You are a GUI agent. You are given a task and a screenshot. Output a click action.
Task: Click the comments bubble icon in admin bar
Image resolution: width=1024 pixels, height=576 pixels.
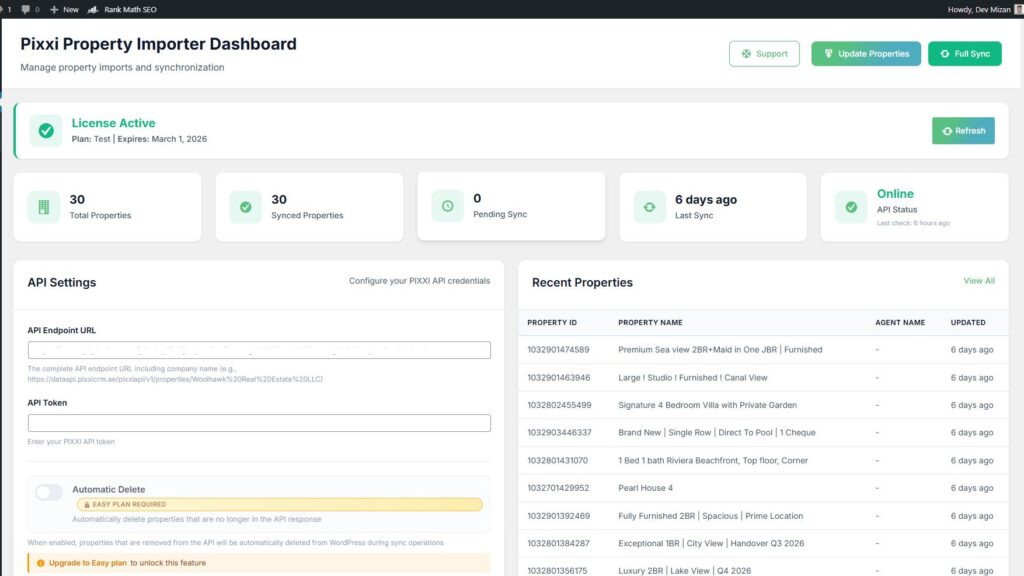point(26,9)
